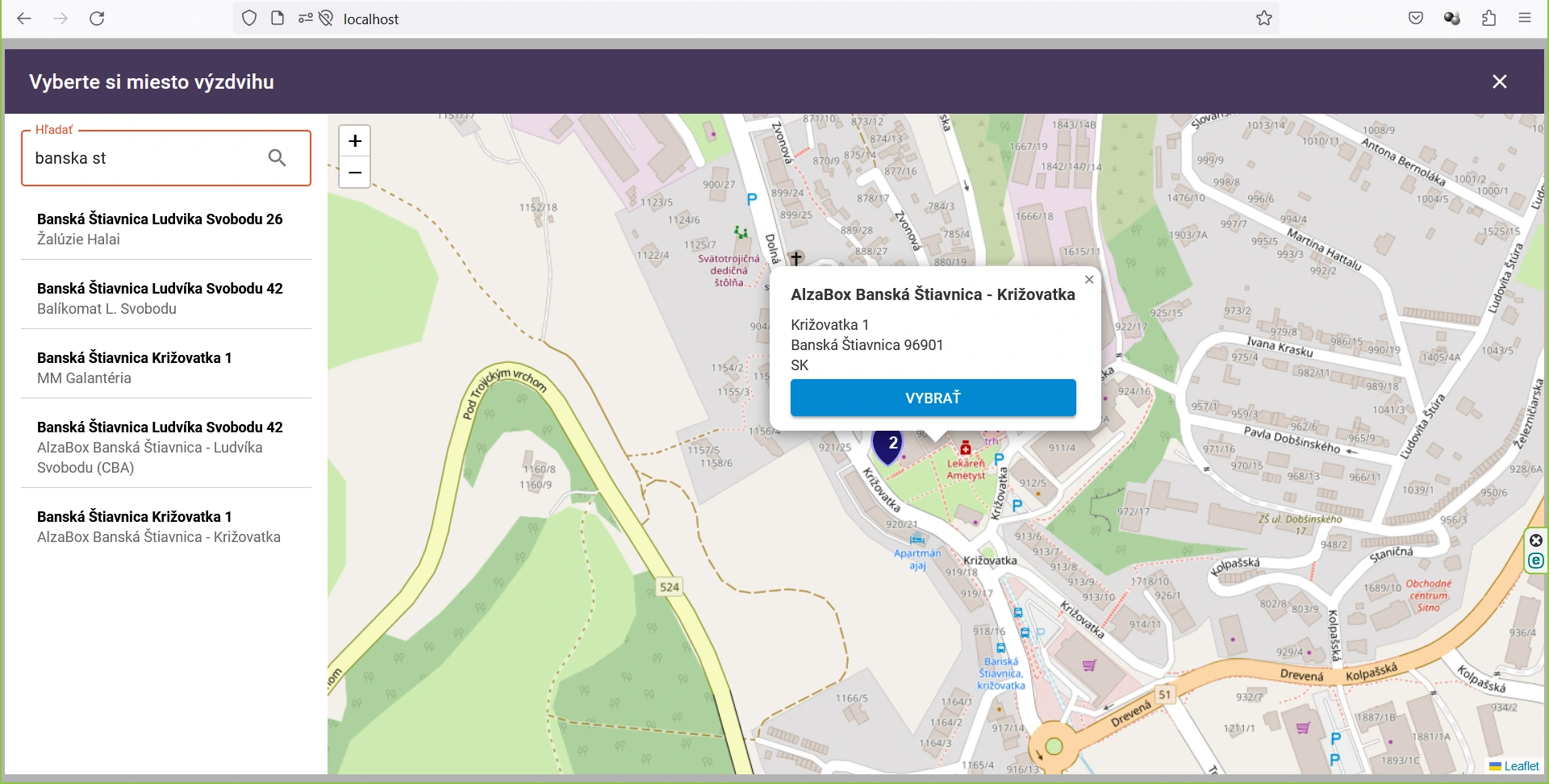Image resolution: width=1549 pixels, height=784 pixels.
Task: Close the AlzaBox map popup
Action: click(x=1089, y=279)
